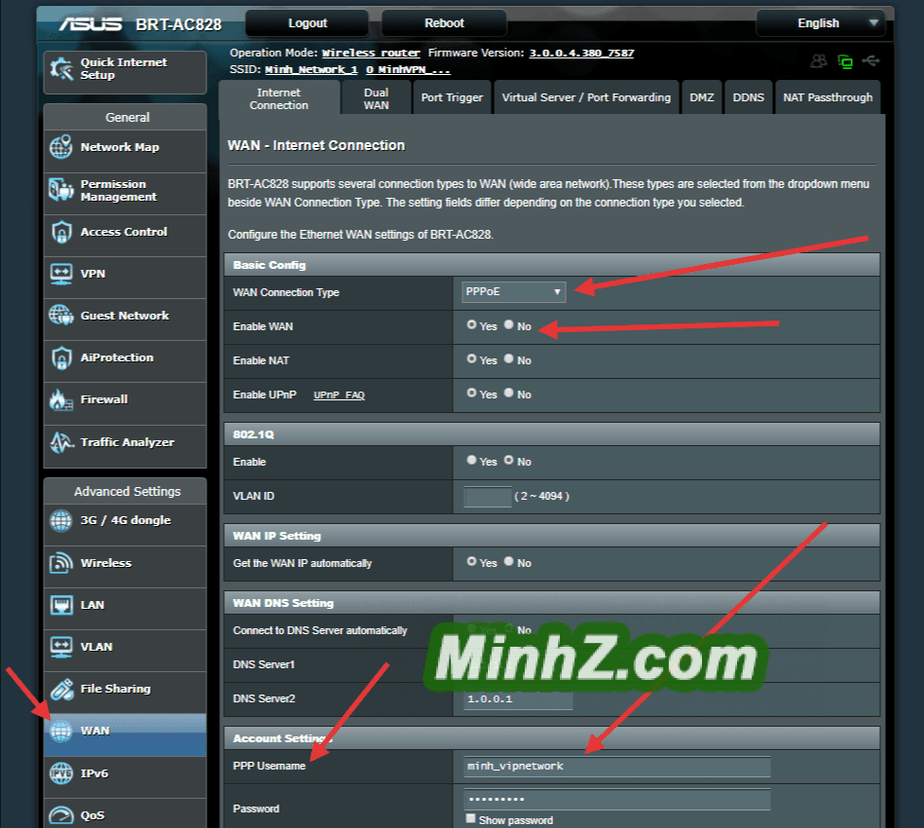Open the DDNS tab
924x828 pixels.
click(748, 98)
